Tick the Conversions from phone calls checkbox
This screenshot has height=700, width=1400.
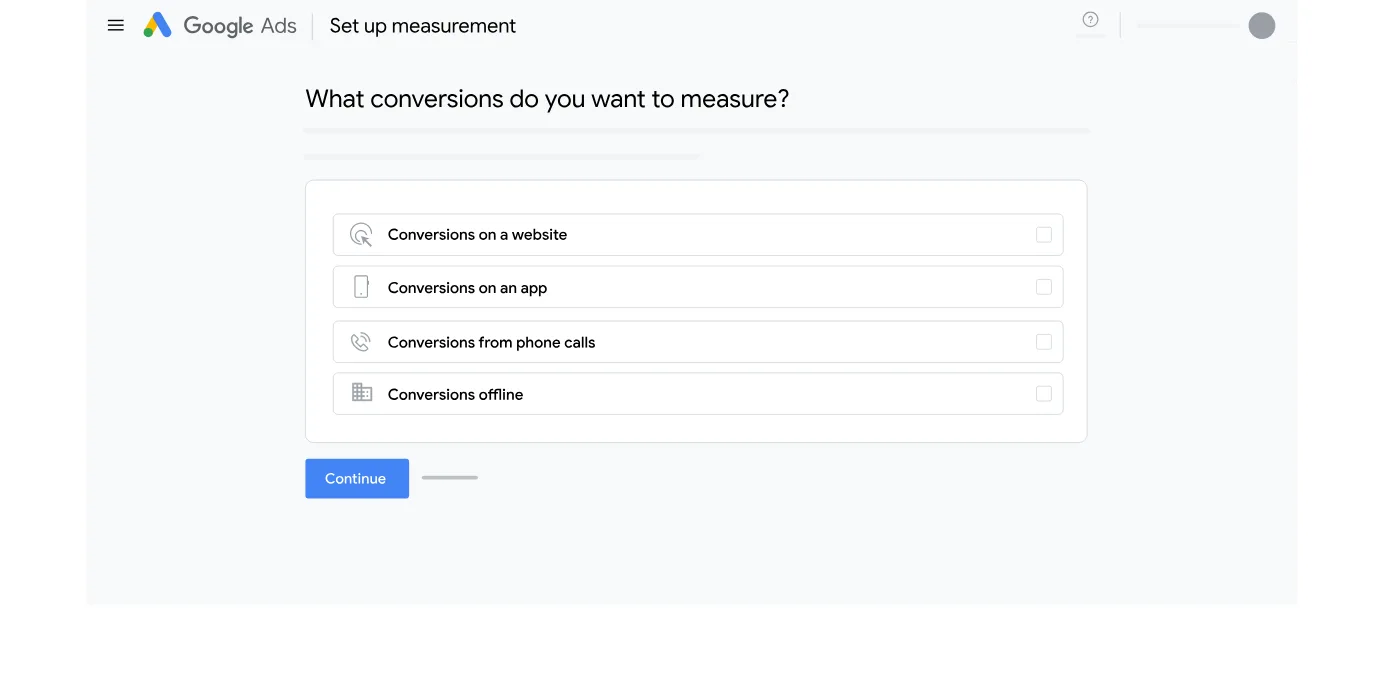pyautogui.click(x=1044, y=342)
